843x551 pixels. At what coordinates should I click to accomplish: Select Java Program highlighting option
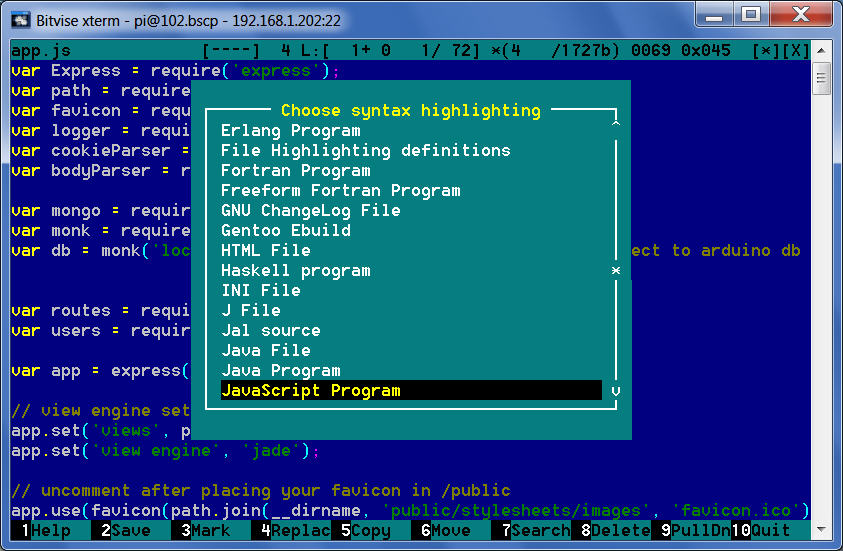point(280,371)
